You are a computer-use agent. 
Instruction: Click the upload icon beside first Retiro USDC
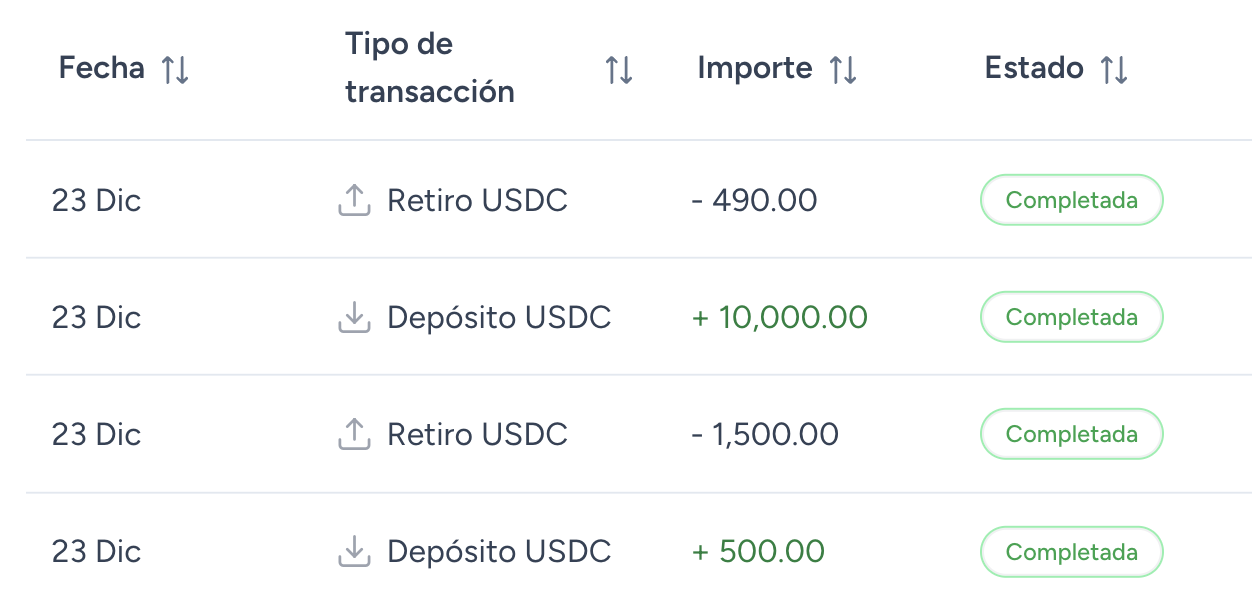pyautogui.click(x=353, y=199)
